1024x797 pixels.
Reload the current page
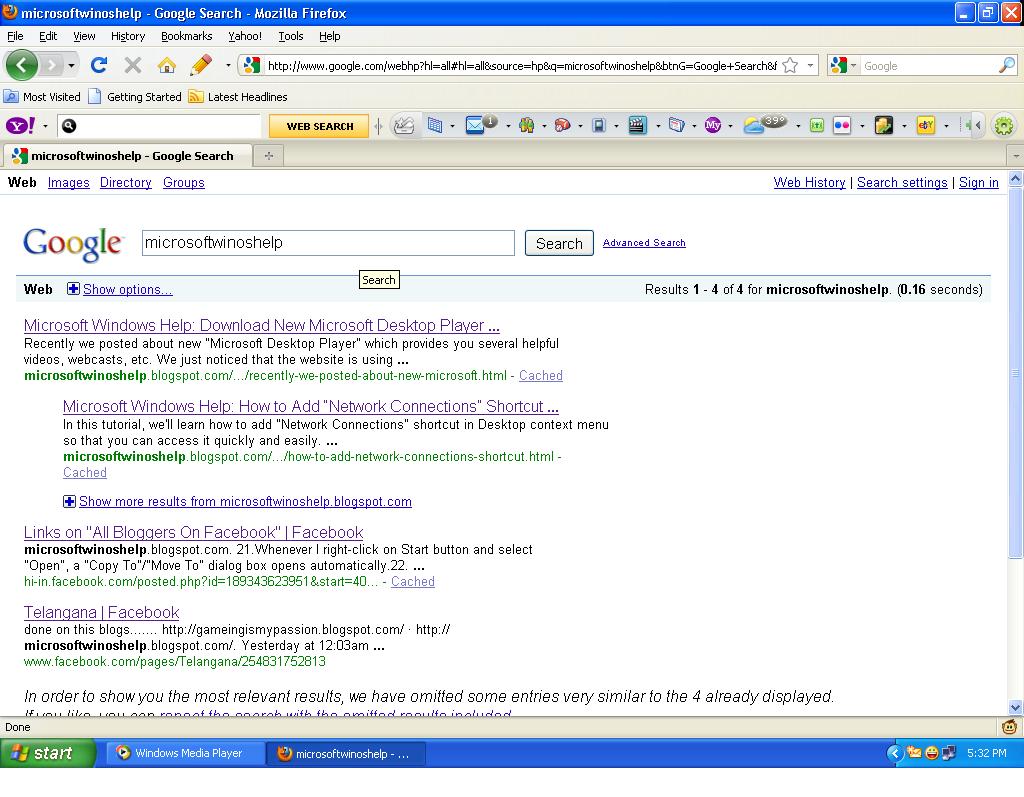98,63
